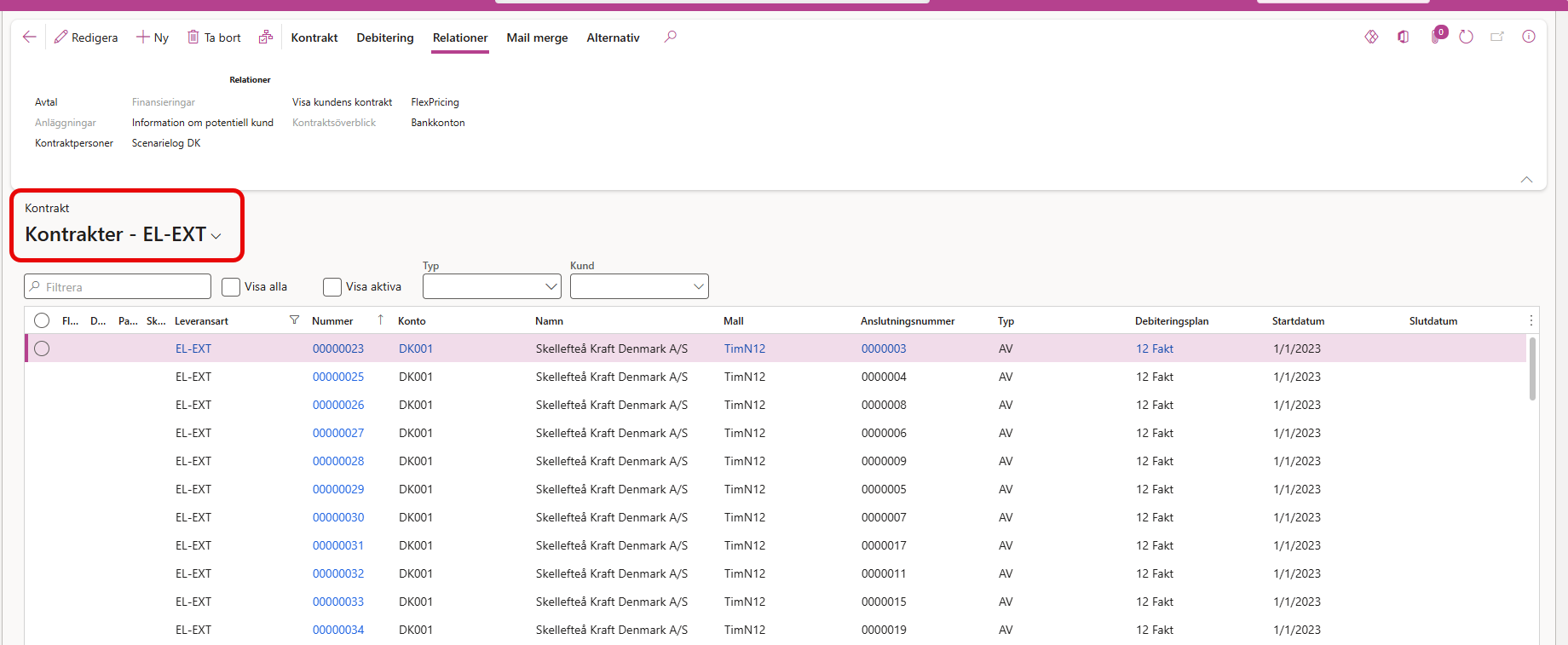Image resolution: width=1568 pixels, height=645 pixels.
Task: Enable the Visa alla checkbox
Action: pos(231,287)
